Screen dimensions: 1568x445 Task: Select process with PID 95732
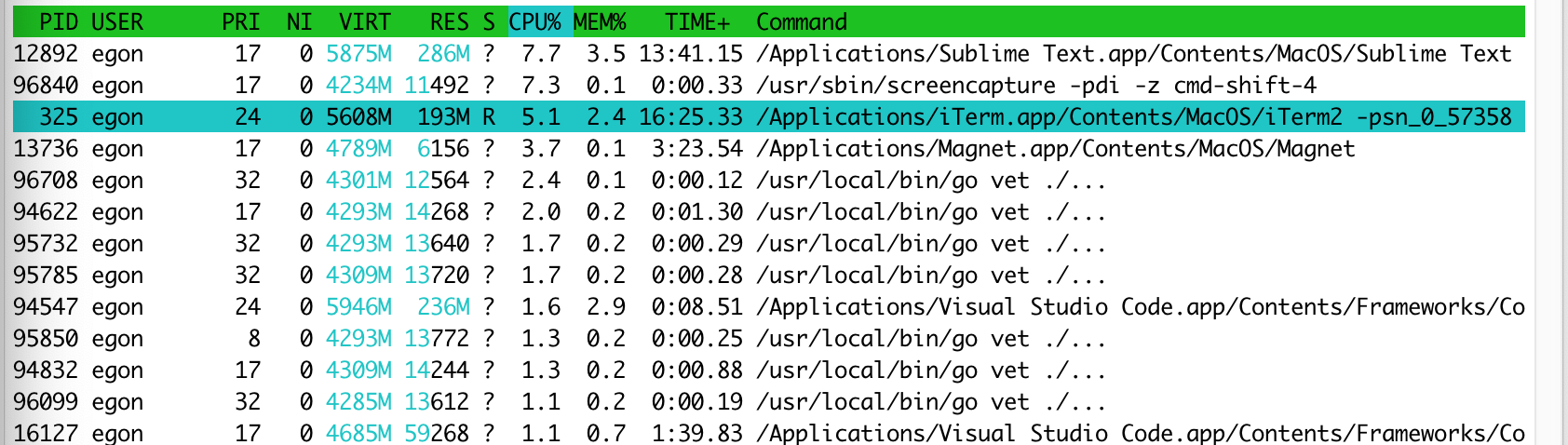coord(46,244)
